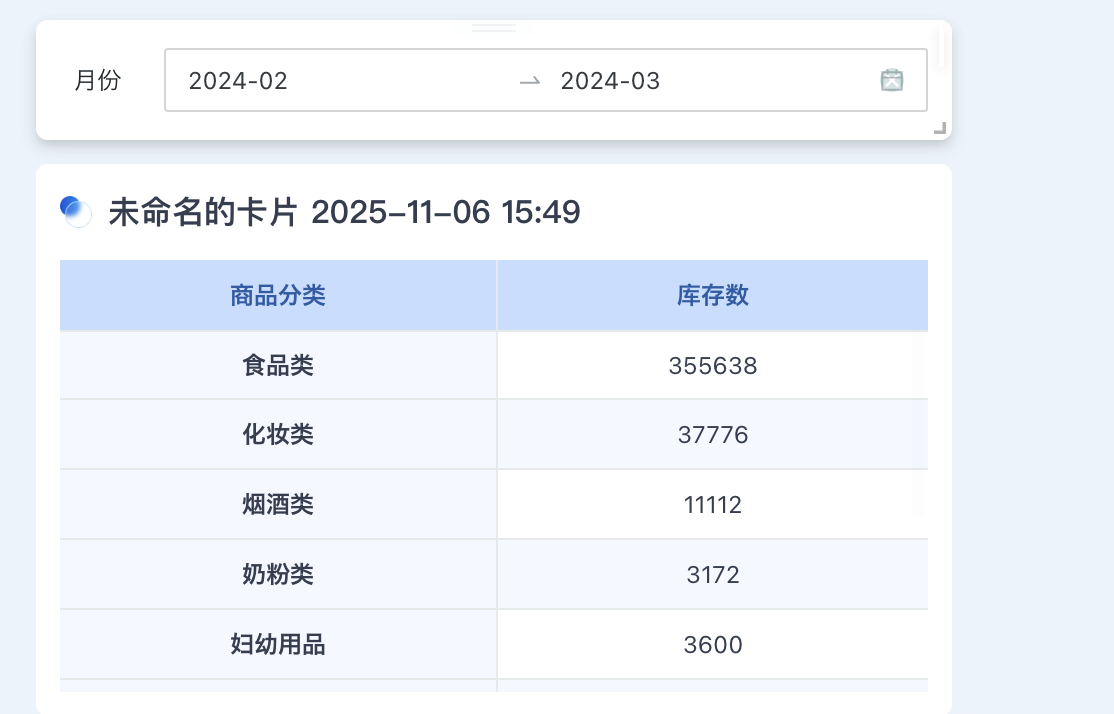Click the 食品类 table row

278,364
